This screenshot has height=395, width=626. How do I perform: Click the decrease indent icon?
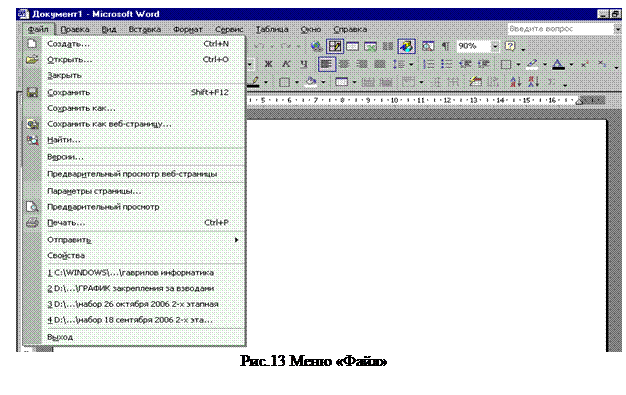(465, 64)
